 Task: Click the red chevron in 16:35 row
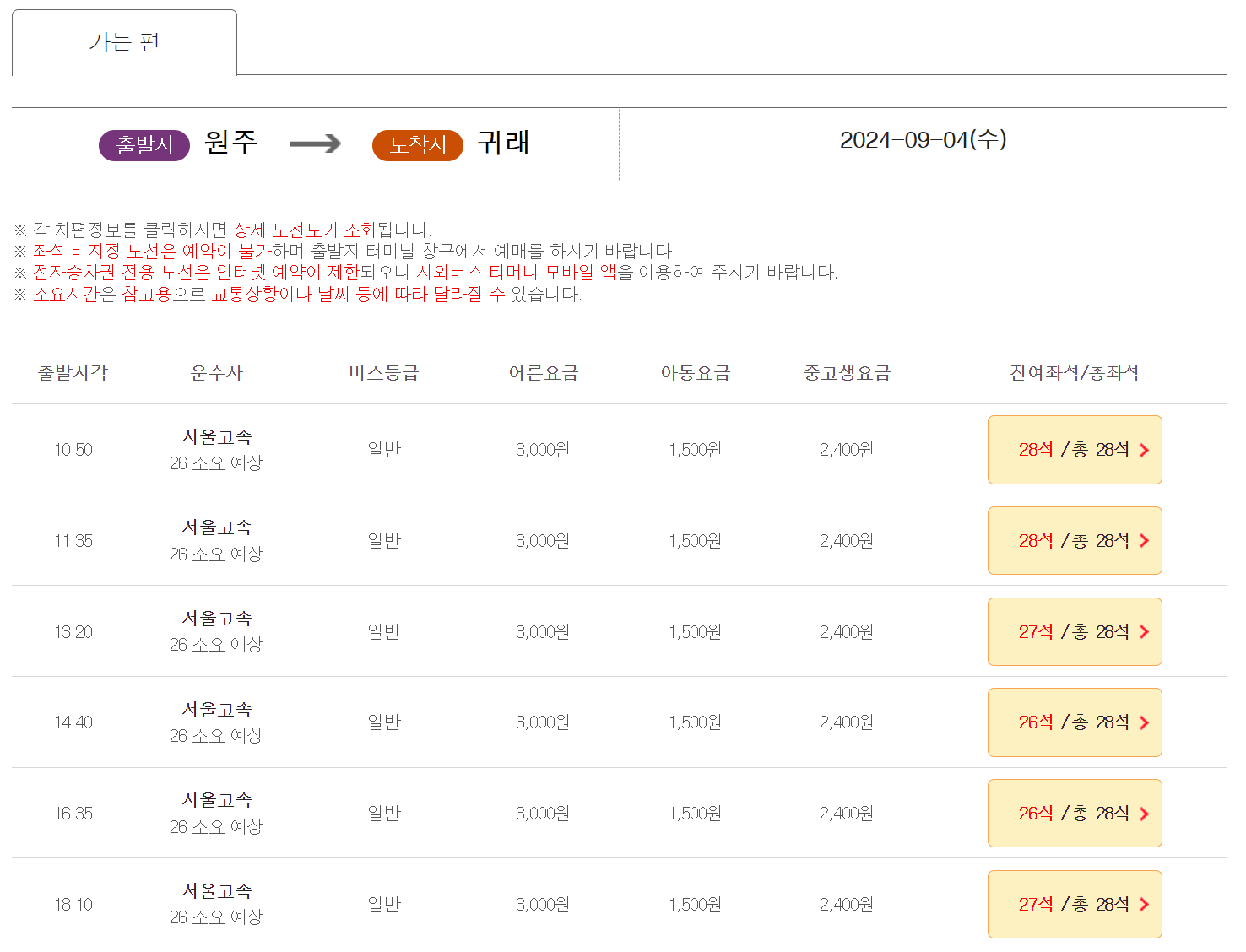point(1144,814)
